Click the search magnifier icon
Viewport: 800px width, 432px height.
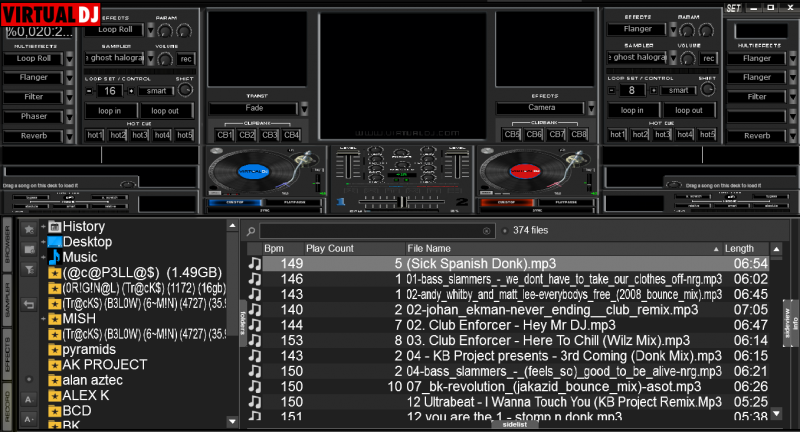pos(252,231)
